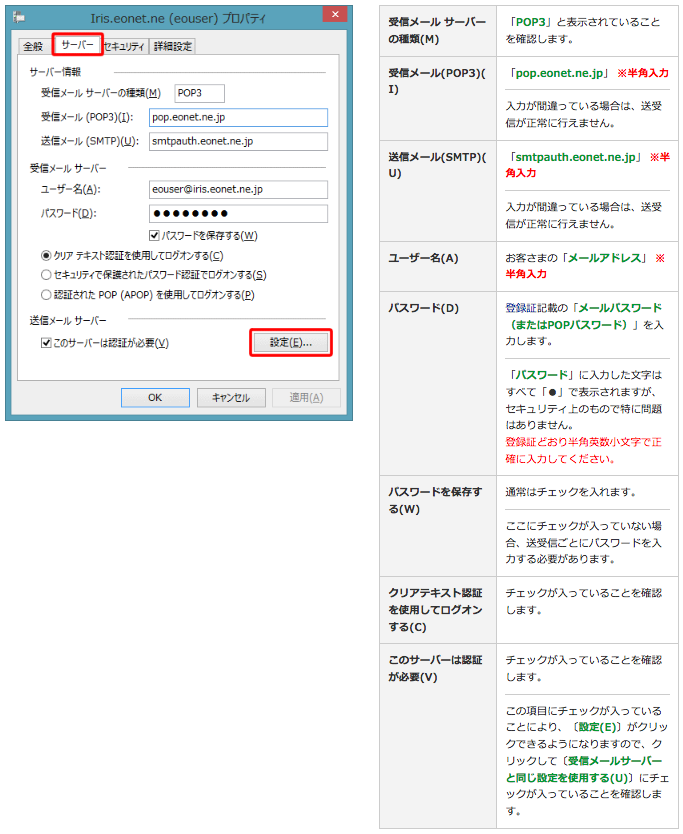Open outgoing server 設定(E)... button
The height and width of the screenshot is (834, 683).
coord(290,342)
